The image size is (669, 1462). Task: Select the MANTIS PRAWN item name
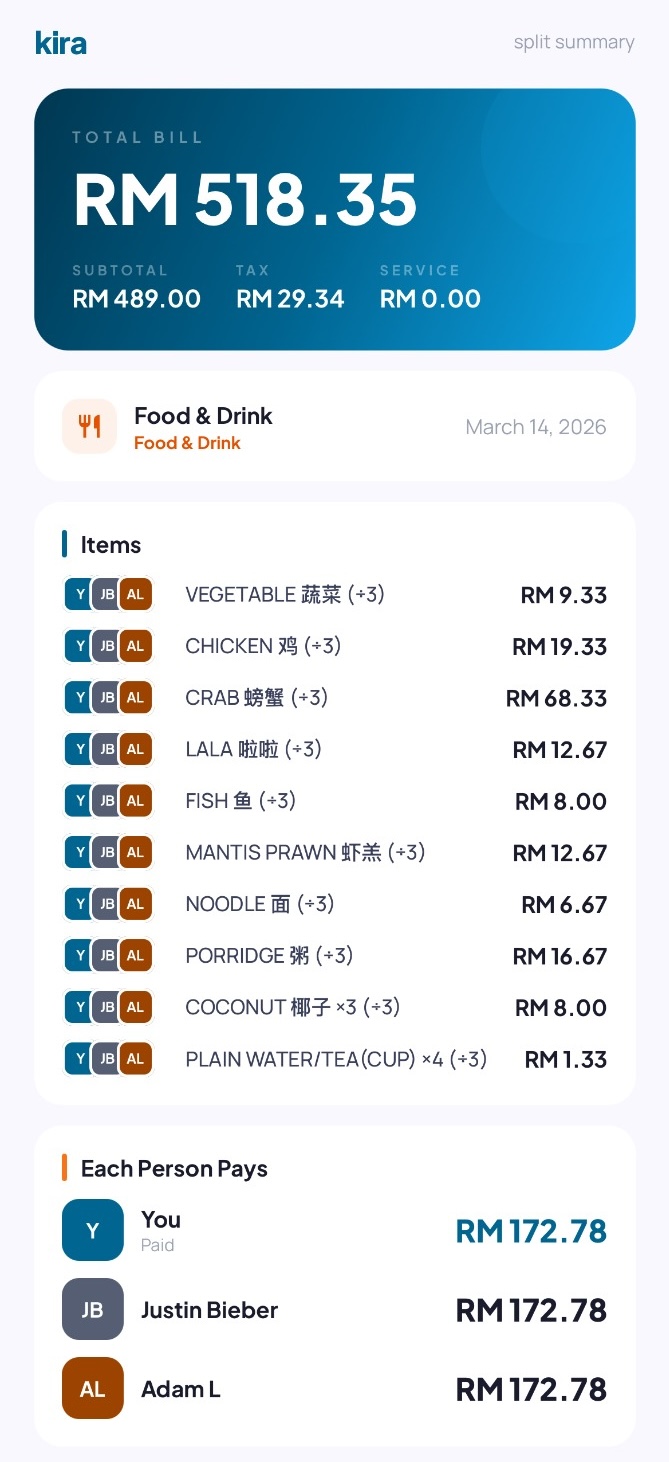click(305, 852)
